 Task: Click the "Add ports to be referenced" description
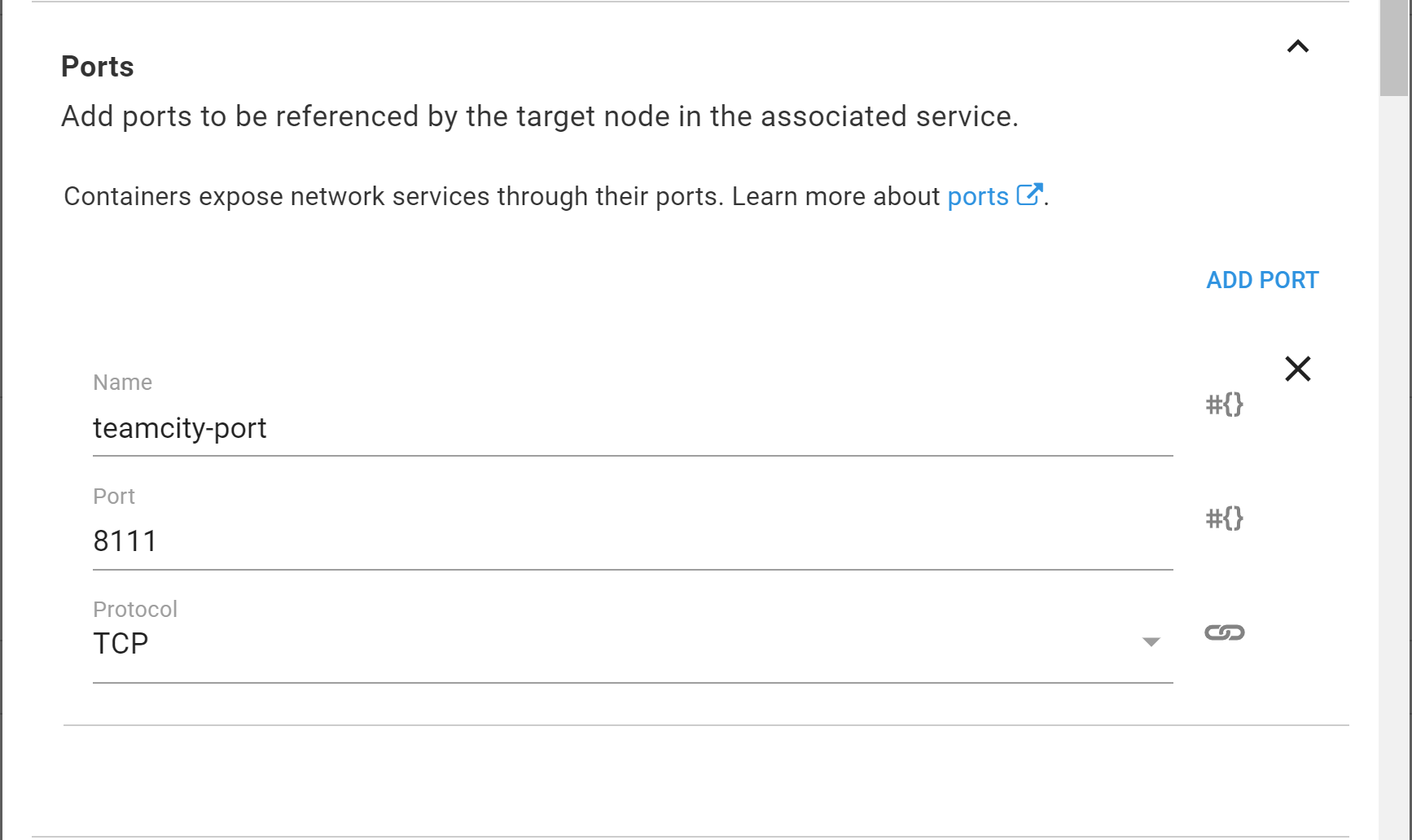pos(539,117)
